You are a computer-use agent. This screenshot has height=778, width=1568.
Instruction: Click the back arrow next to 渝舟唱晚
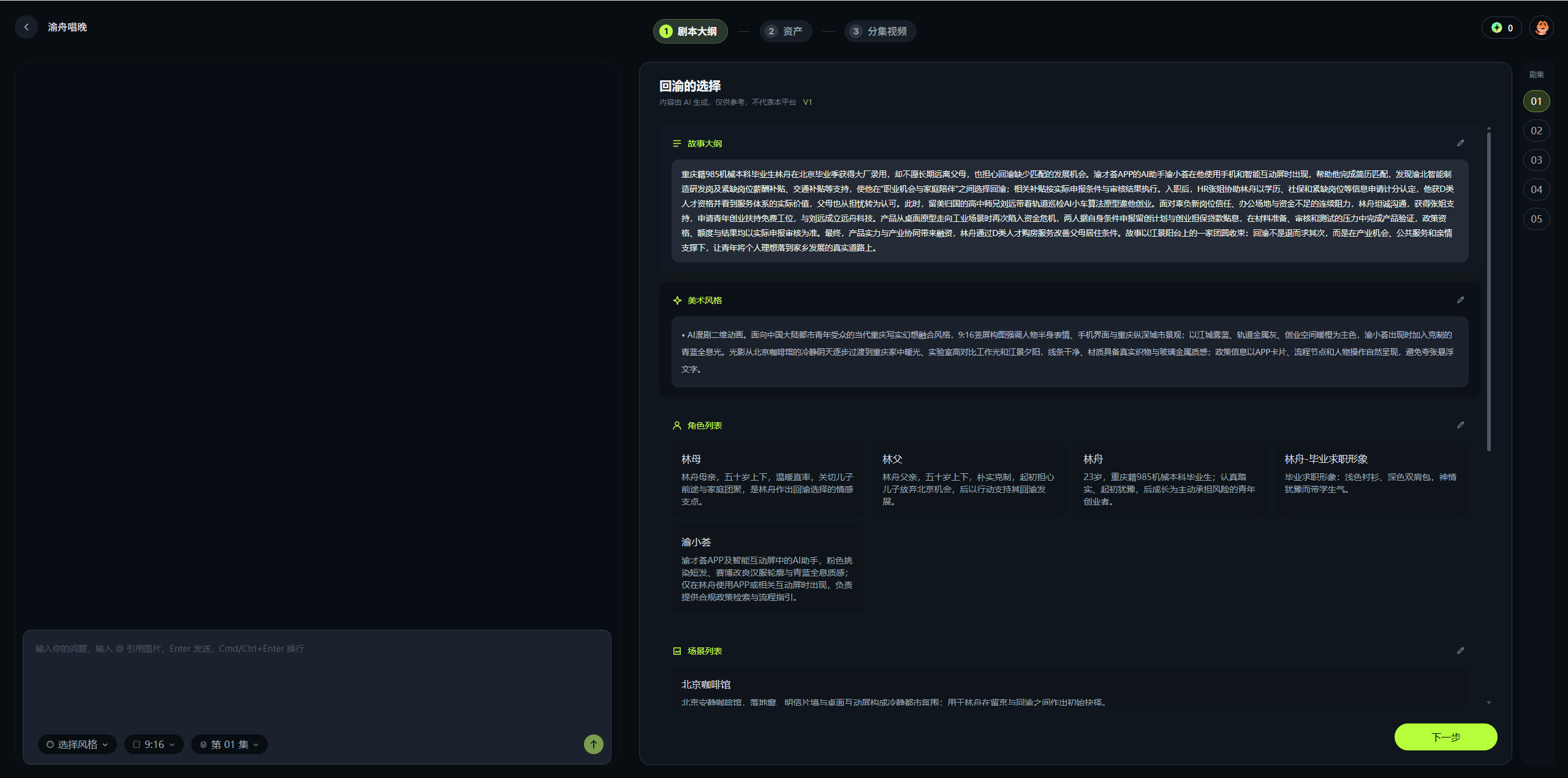coord(26,27)
